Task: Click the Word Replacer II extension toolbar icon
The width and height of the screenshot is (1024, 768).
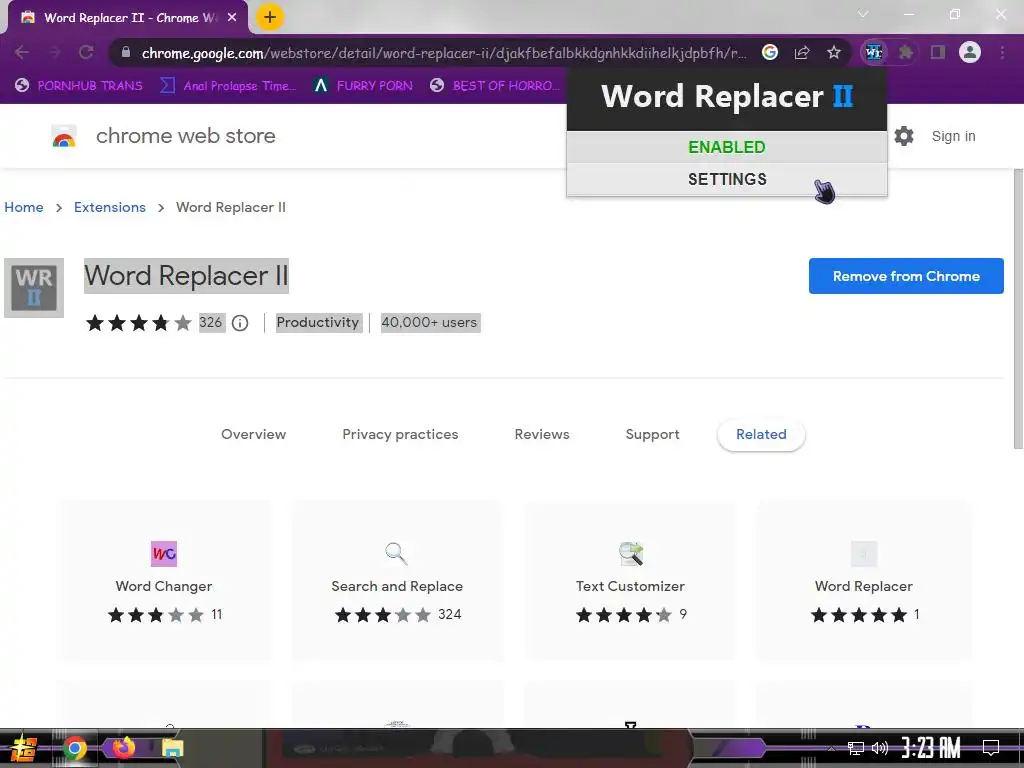Action: (x=874, y=52)
